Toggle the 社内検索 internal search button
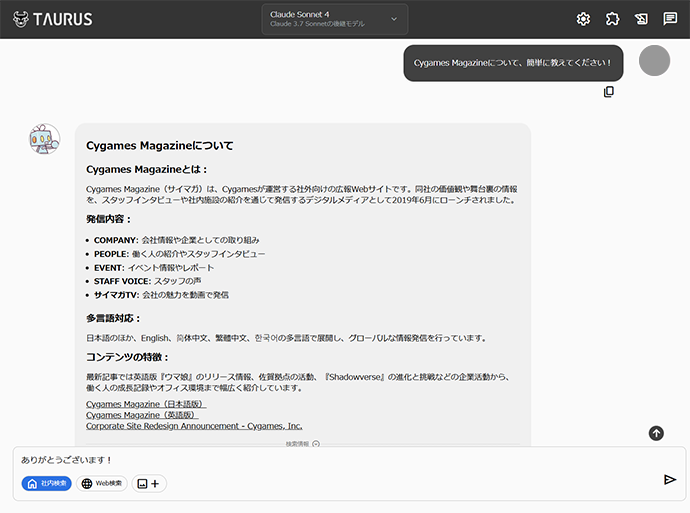 tap(47, 484)
